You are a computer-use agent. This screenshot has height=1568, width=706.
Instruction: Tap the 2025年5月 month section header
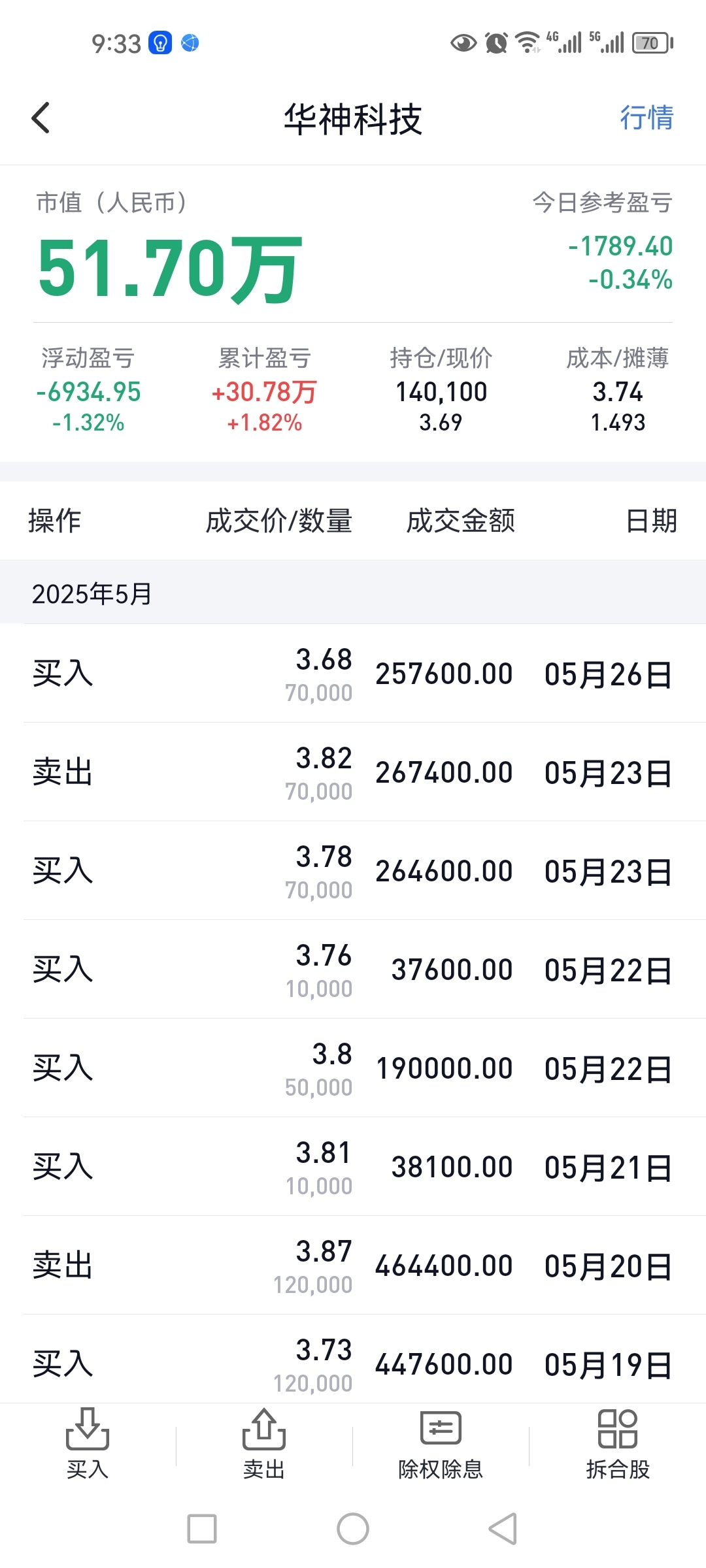pos(353,593)
